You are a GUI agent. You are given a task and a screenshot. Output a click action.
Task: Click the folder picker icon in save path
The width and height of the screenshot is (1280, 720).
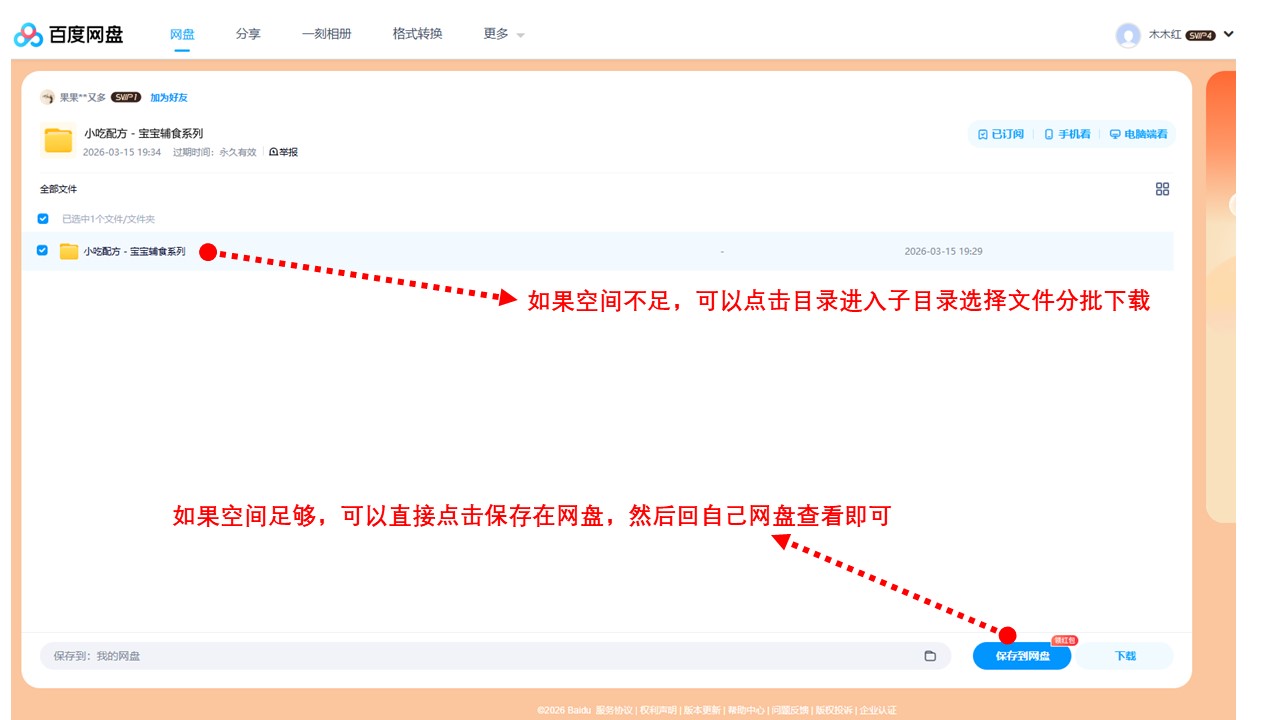[x=930, y=656]
